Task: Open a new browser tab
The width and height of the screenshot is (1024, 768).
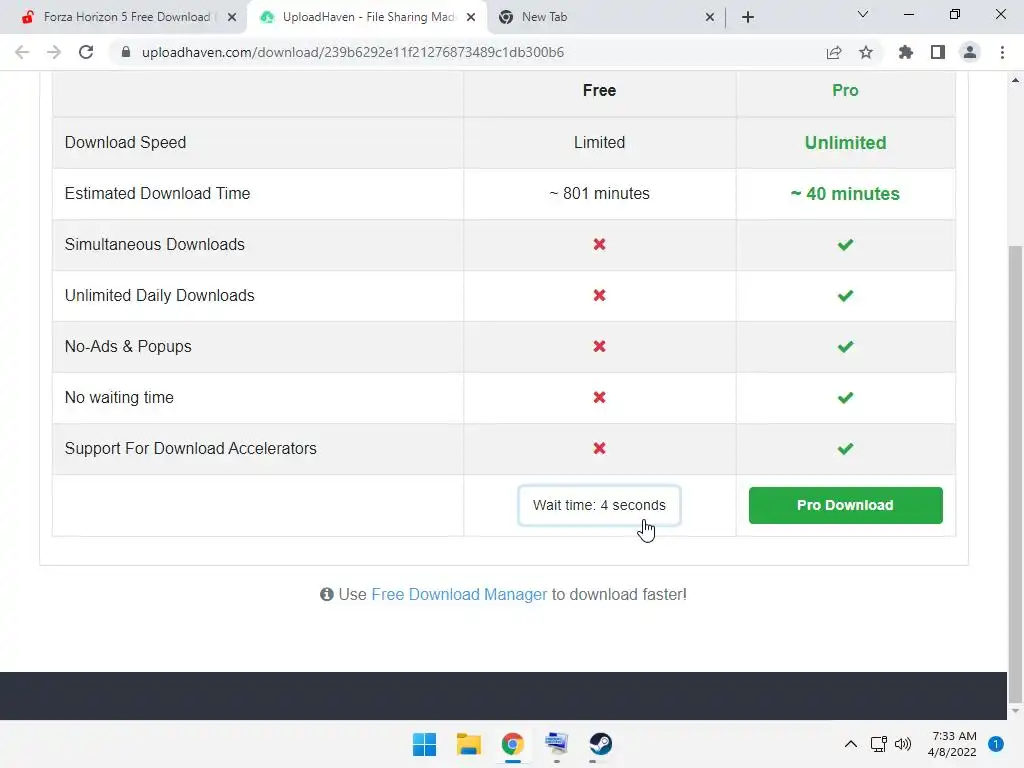Action: point(748,17)
